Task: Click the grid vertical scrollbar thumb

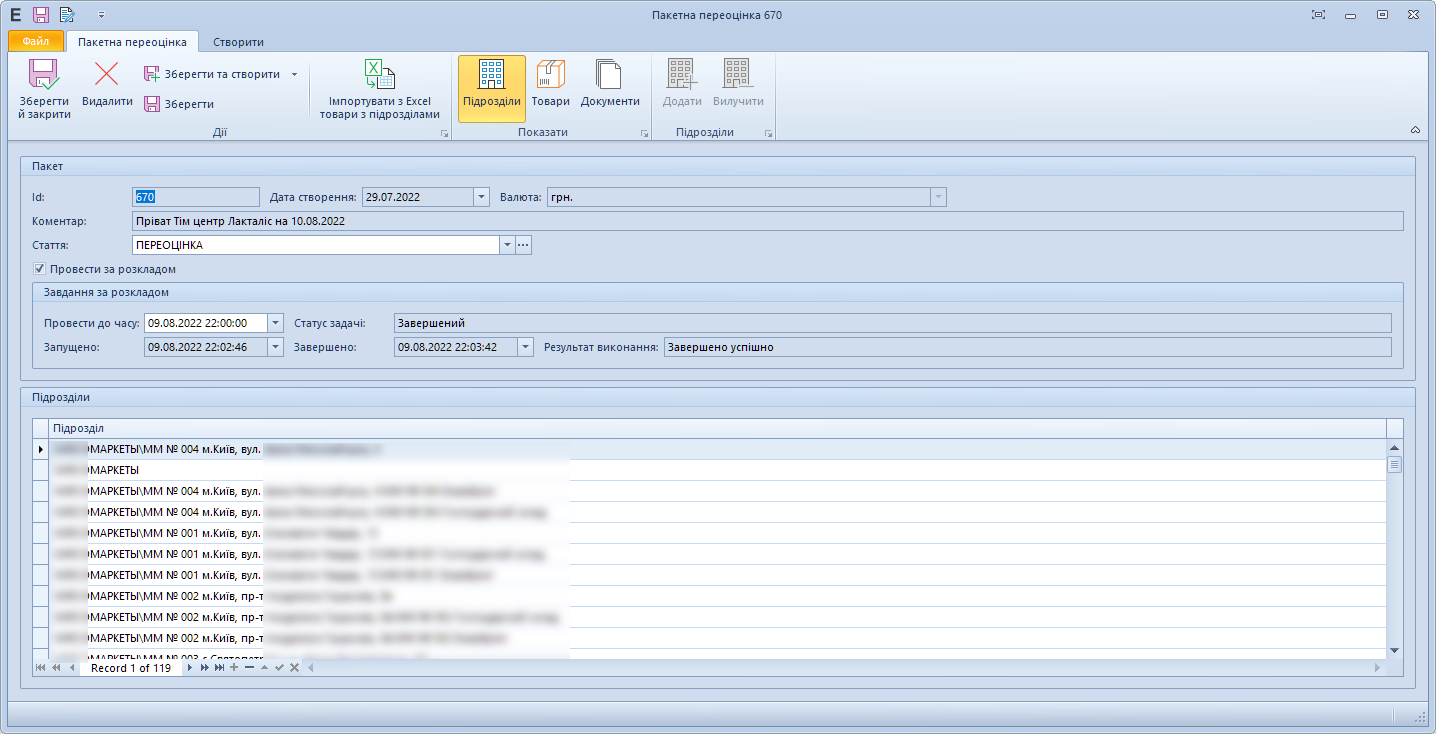Action: pyautogui.click(x=1394, y=464)
